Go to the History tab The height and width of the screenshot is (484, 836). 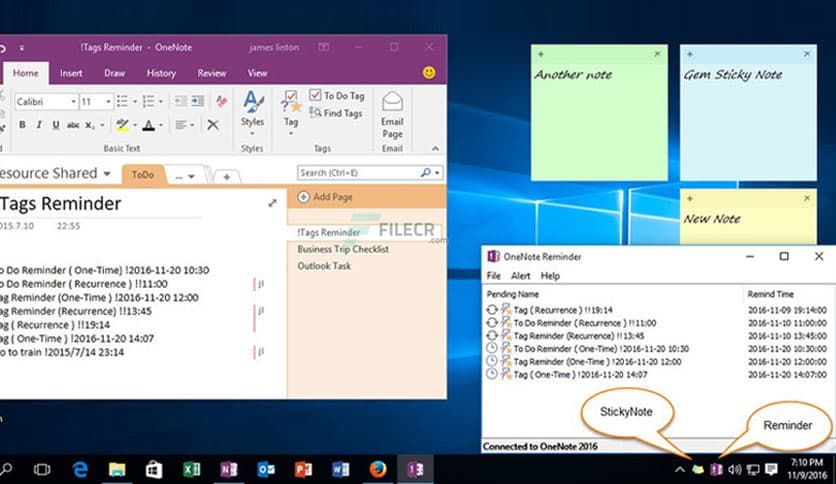(x=161, y=73)
